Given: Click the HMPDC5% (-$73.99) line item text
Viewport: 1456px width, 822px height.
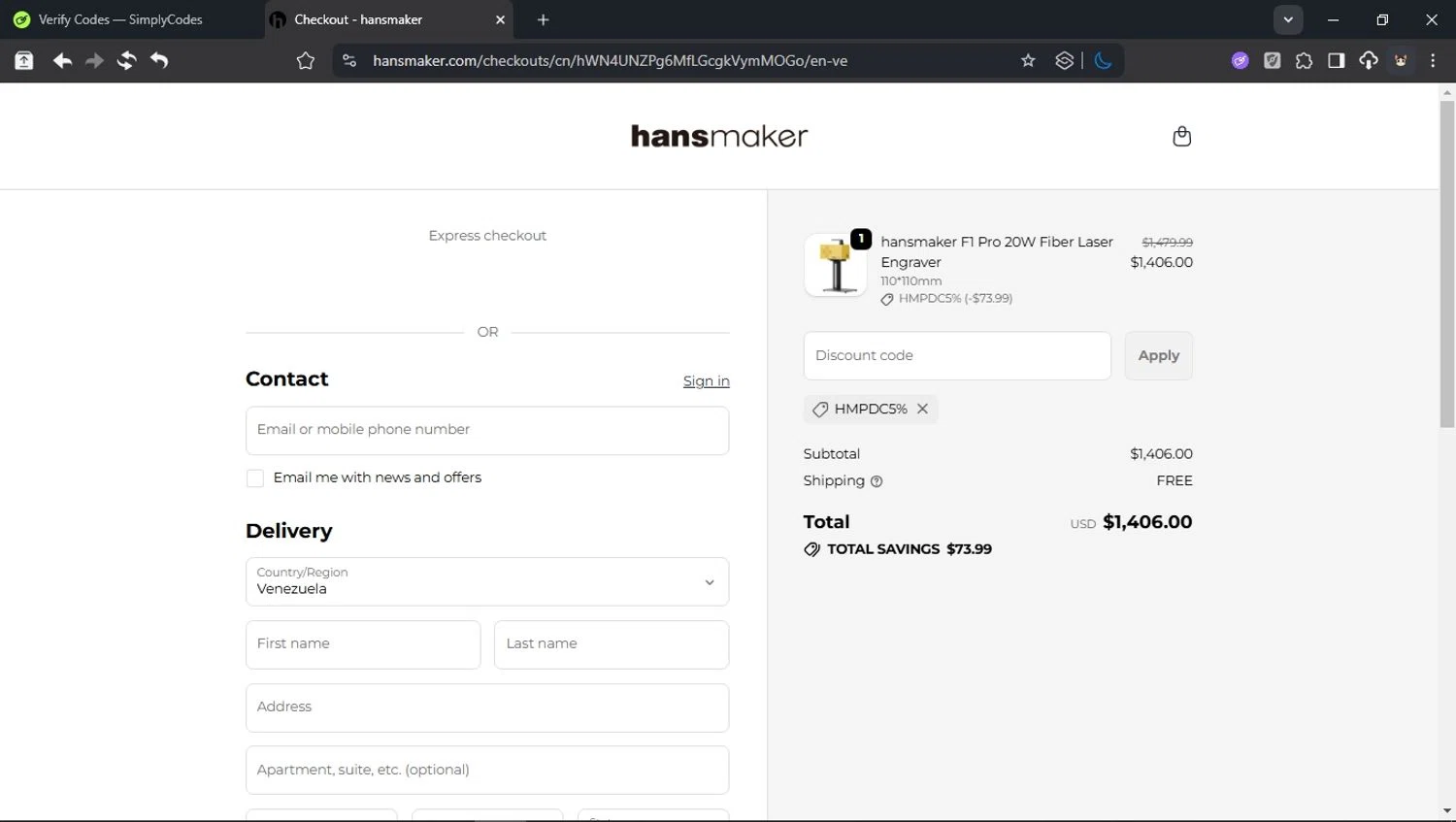Looking at the screenshot, I should point(955,299).
